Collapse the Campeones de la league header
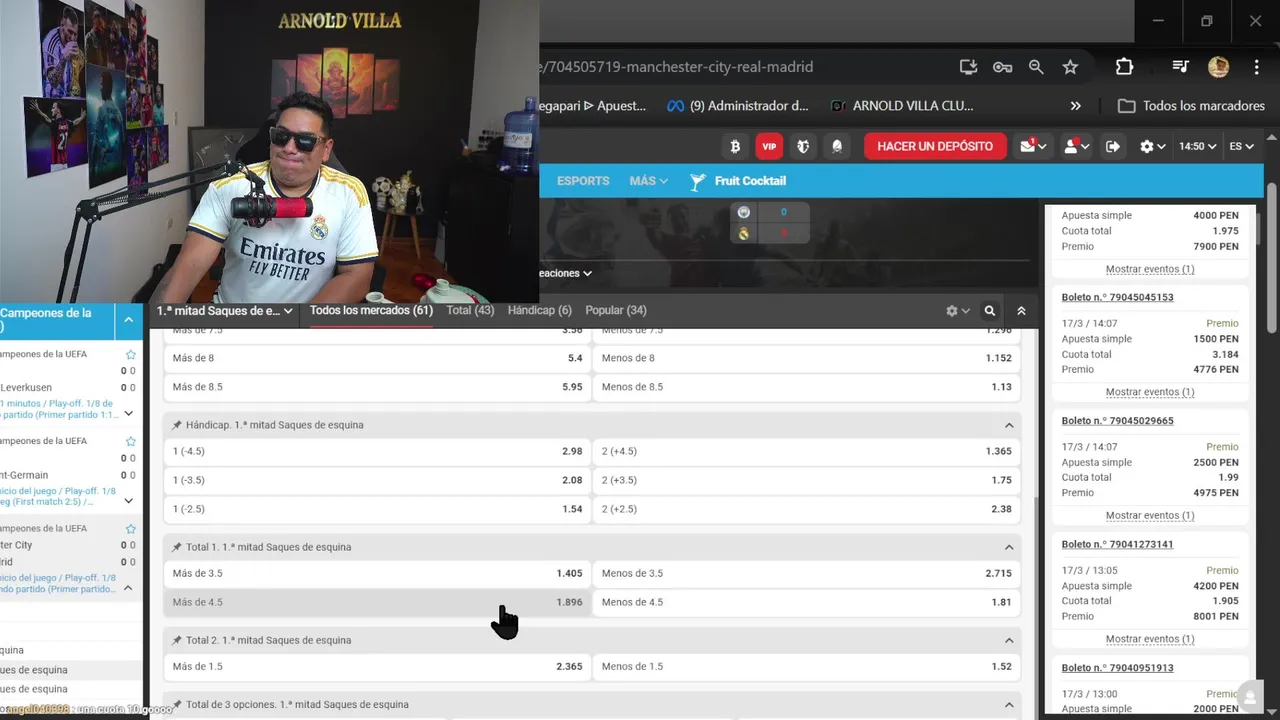The image size is (1280, 720). coord(129,321)
